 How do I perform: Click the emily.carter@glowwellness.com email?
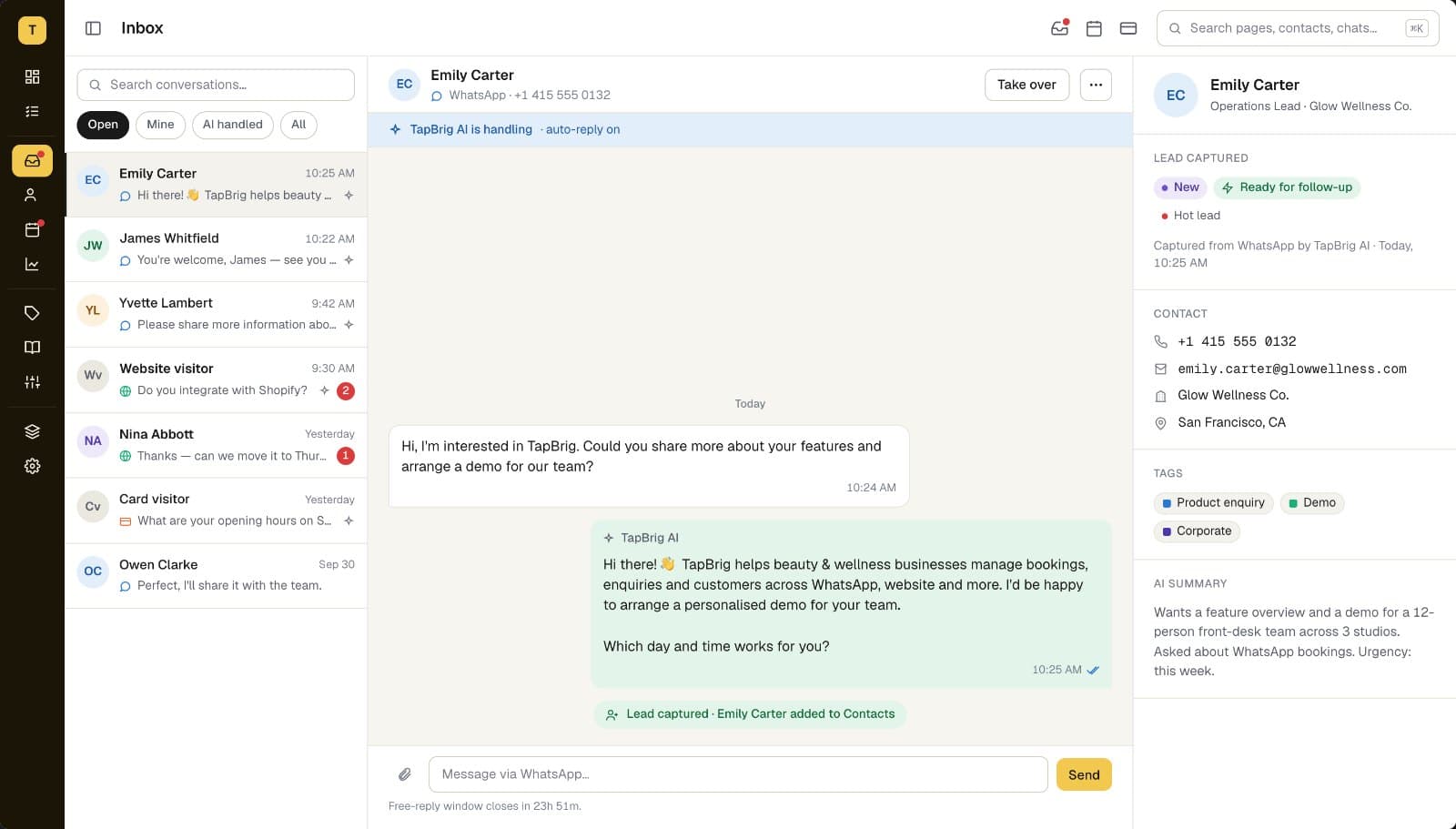tap(1292, 369)
